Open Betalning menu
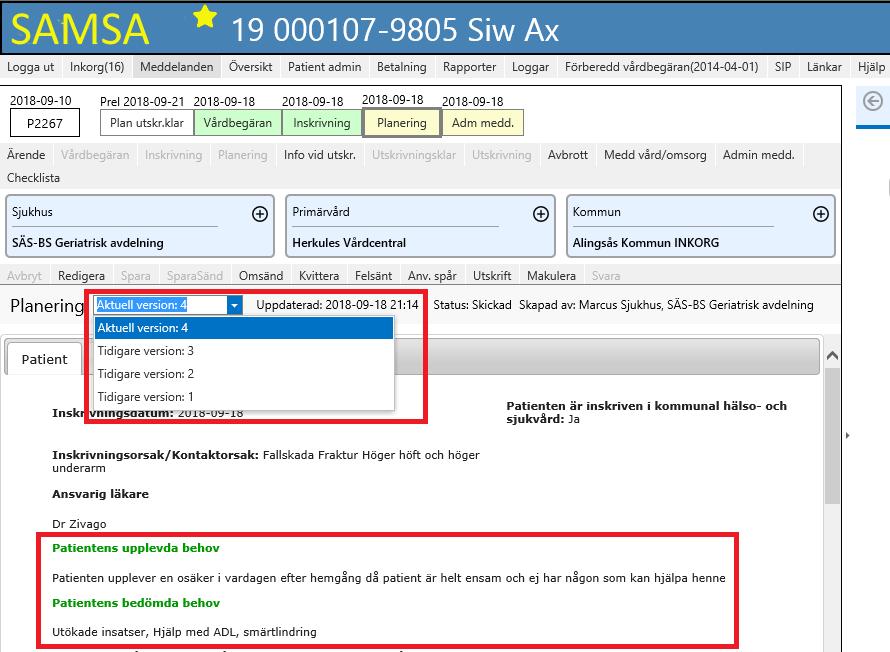 tap(402, 67)
